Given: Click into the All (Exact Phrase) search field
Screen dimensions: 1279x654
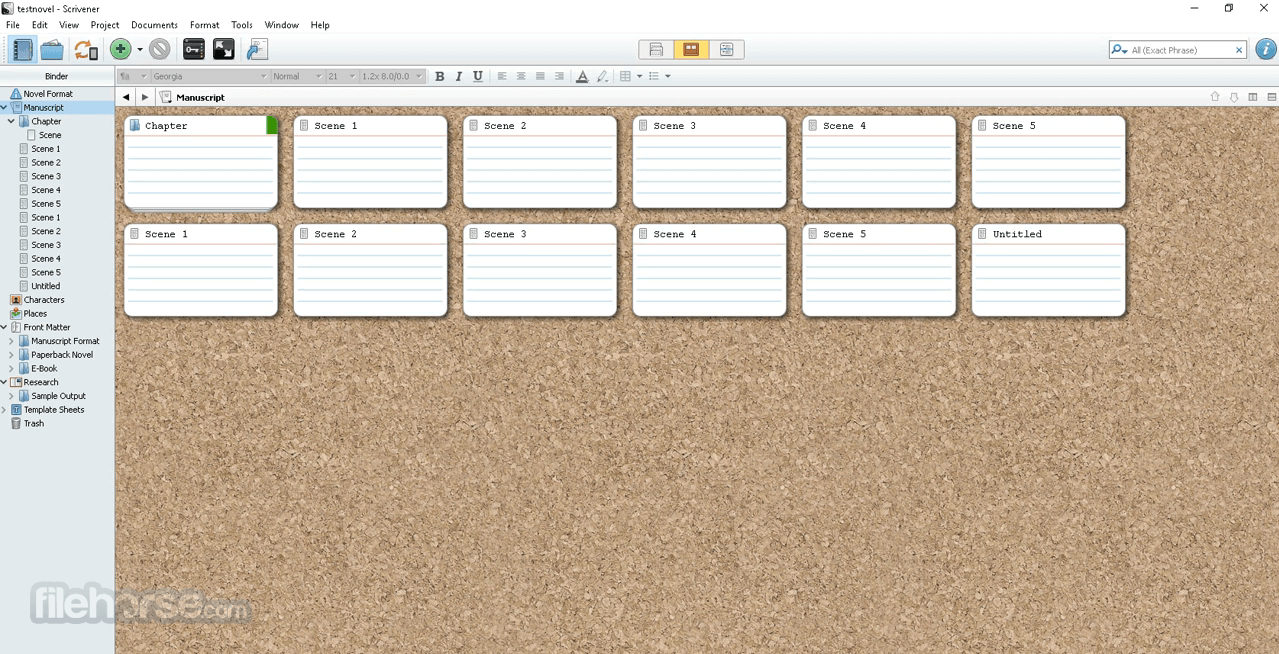Looking at the screenshot, I should pos(1180,50).
